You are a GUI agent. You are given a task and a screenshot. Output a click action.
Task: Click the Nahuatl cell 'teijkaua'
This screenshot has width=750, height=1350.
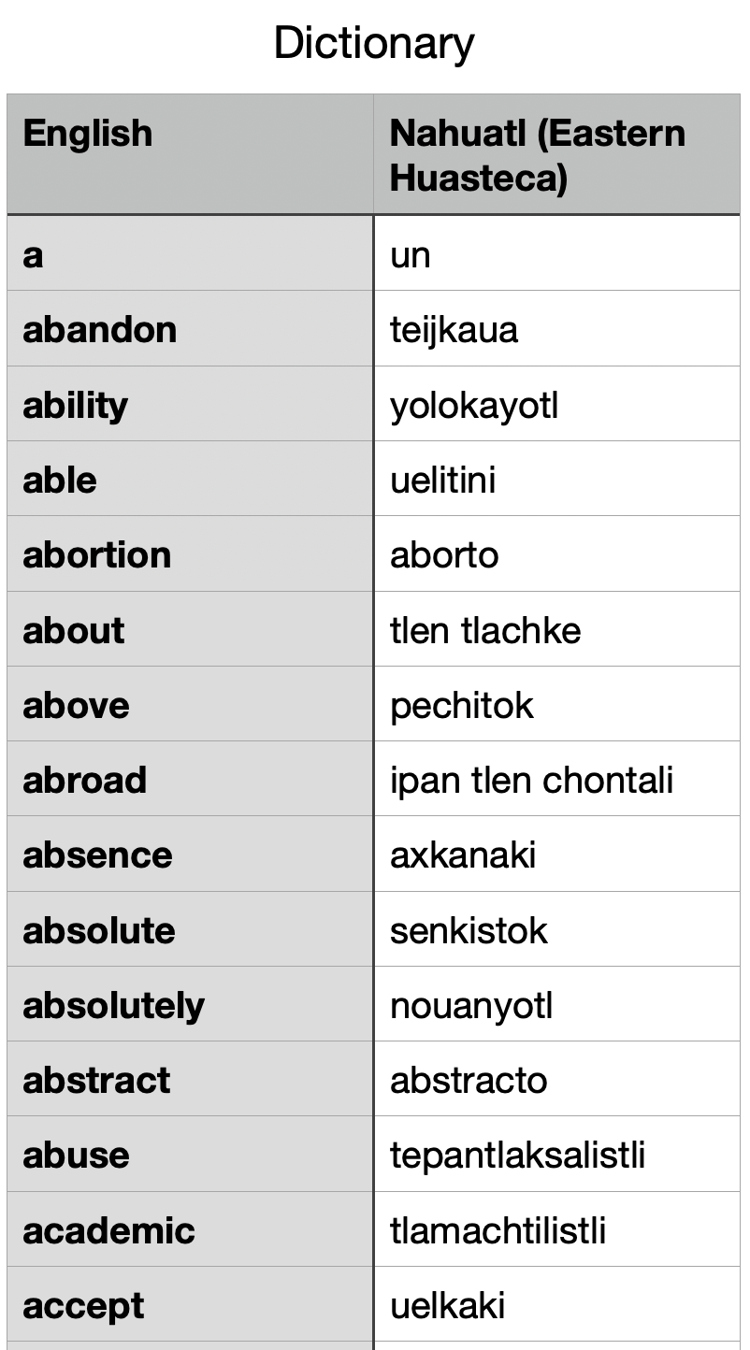(x=454, y=329)
